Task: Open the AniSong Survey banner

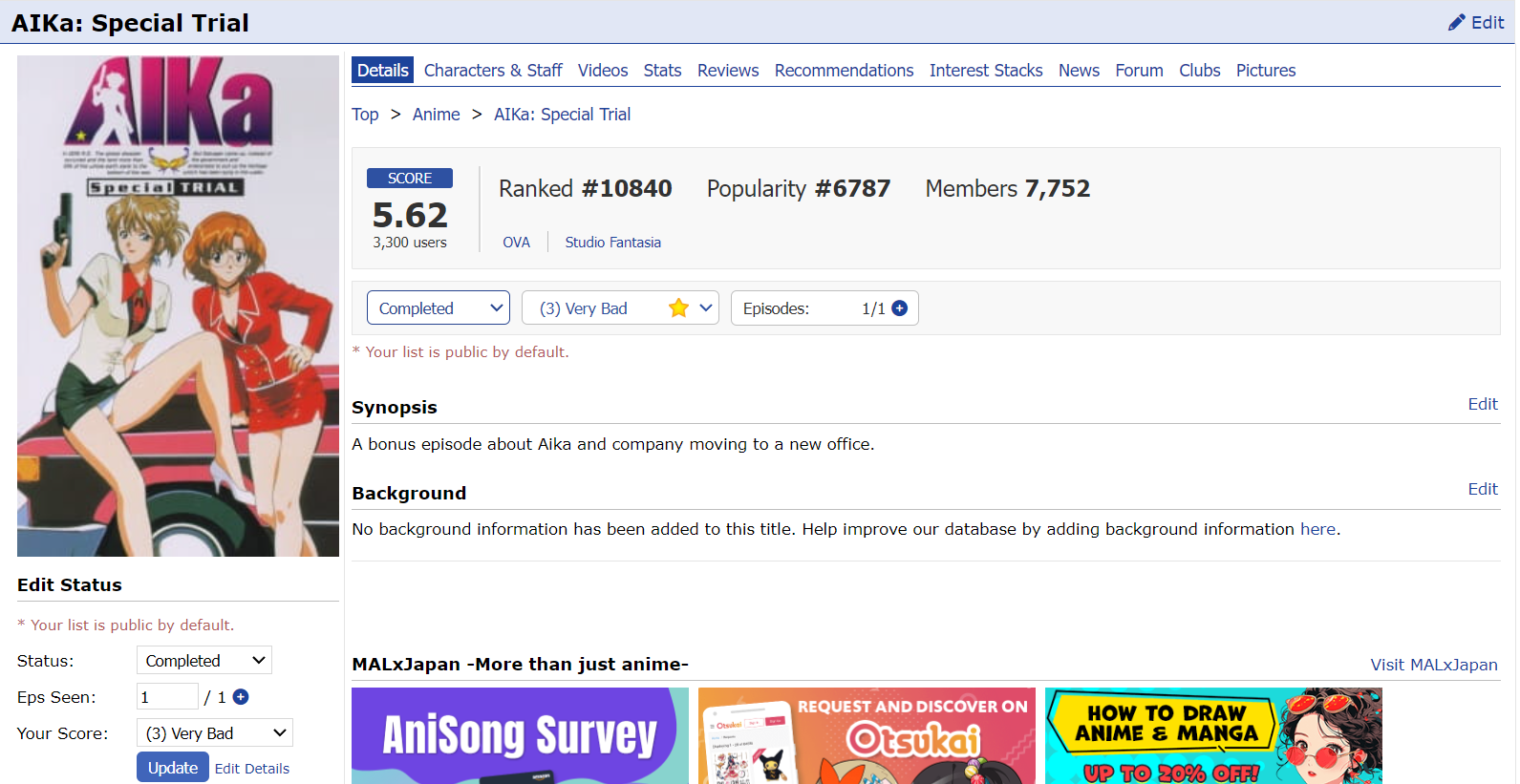Action: pyautogui.click(x=520, y=735)
